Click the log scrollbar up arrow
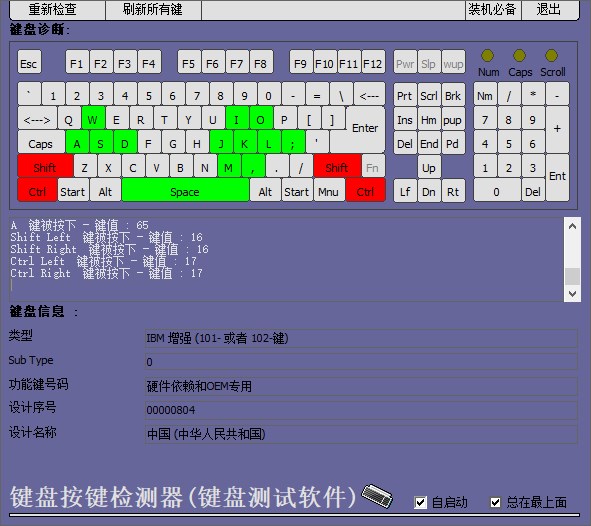Viewport: 591px width, 526px height. (572, 226)
